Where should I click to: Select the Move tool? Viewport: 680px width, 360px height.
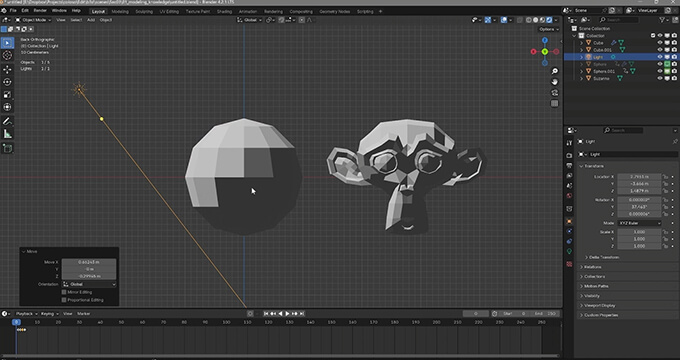pos(7,69)
